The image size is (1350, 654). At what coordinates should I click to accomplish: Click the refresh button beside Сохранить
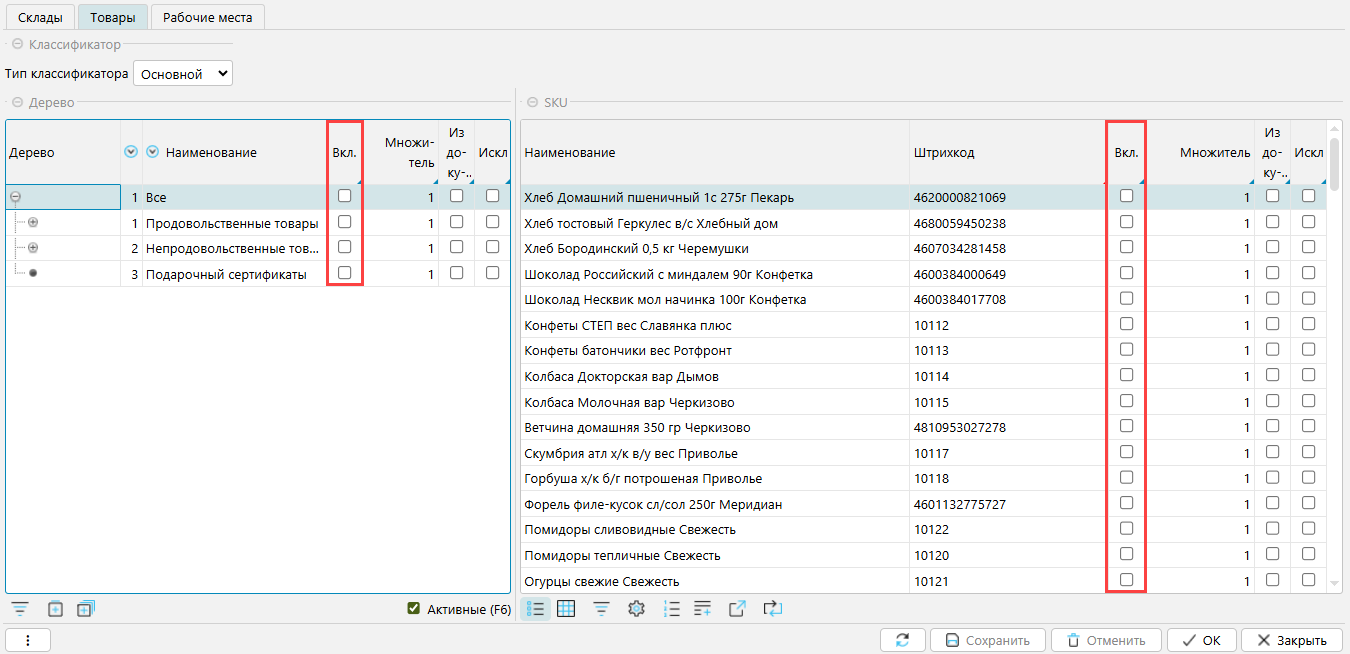point(903,640)
